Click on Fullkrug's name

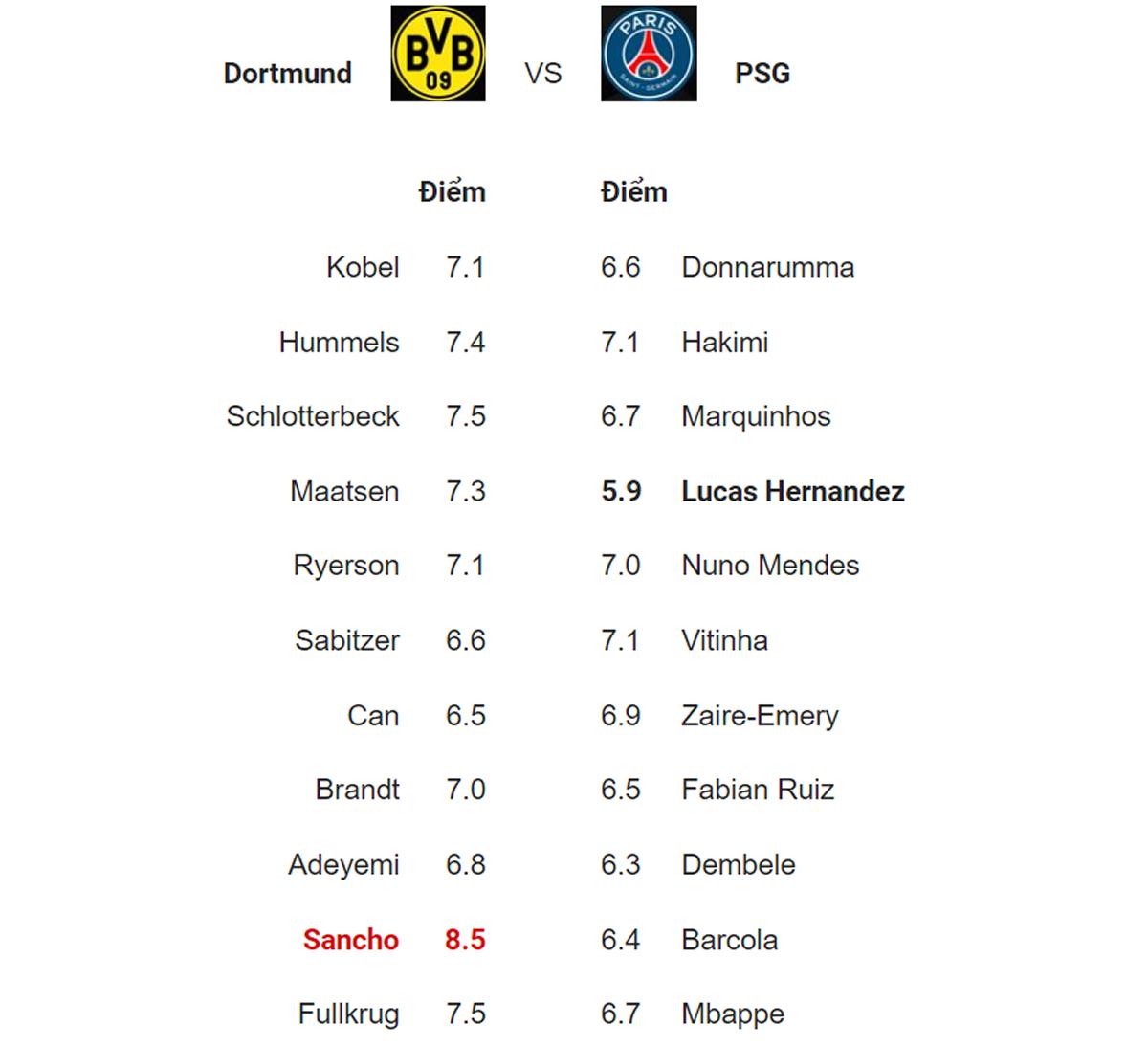point(348,1014)
